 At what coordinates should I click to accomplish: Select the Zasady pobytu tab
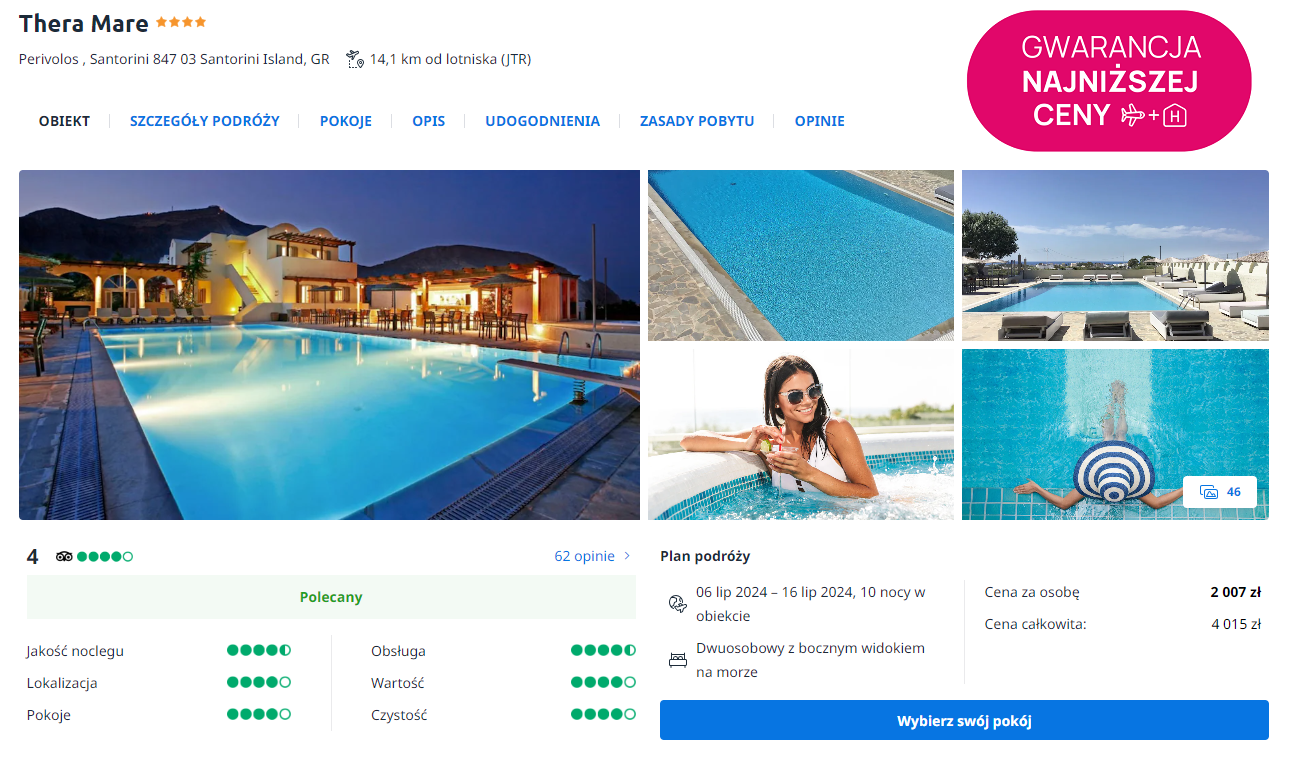click(697, 121)
